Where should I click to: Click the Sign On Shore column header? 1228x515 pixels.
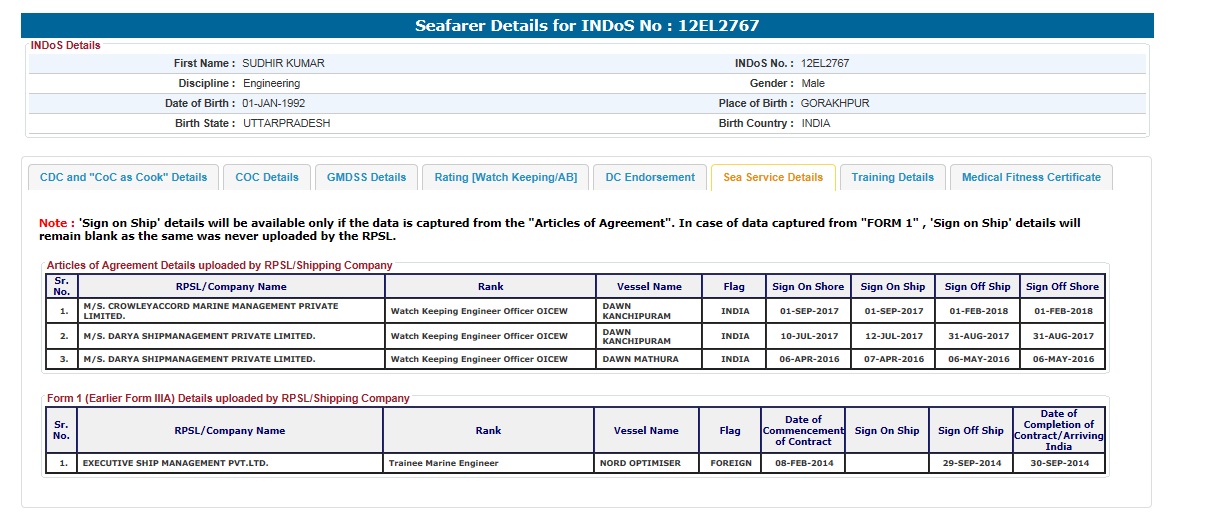click(x=808, y=286)
